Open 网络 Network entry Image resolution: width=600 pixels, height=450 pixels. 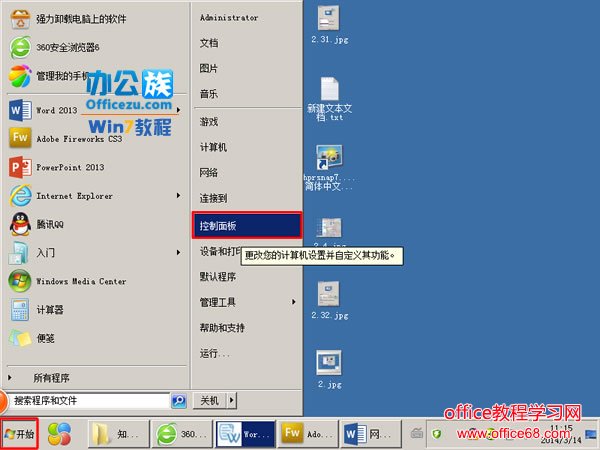point(209,173)
